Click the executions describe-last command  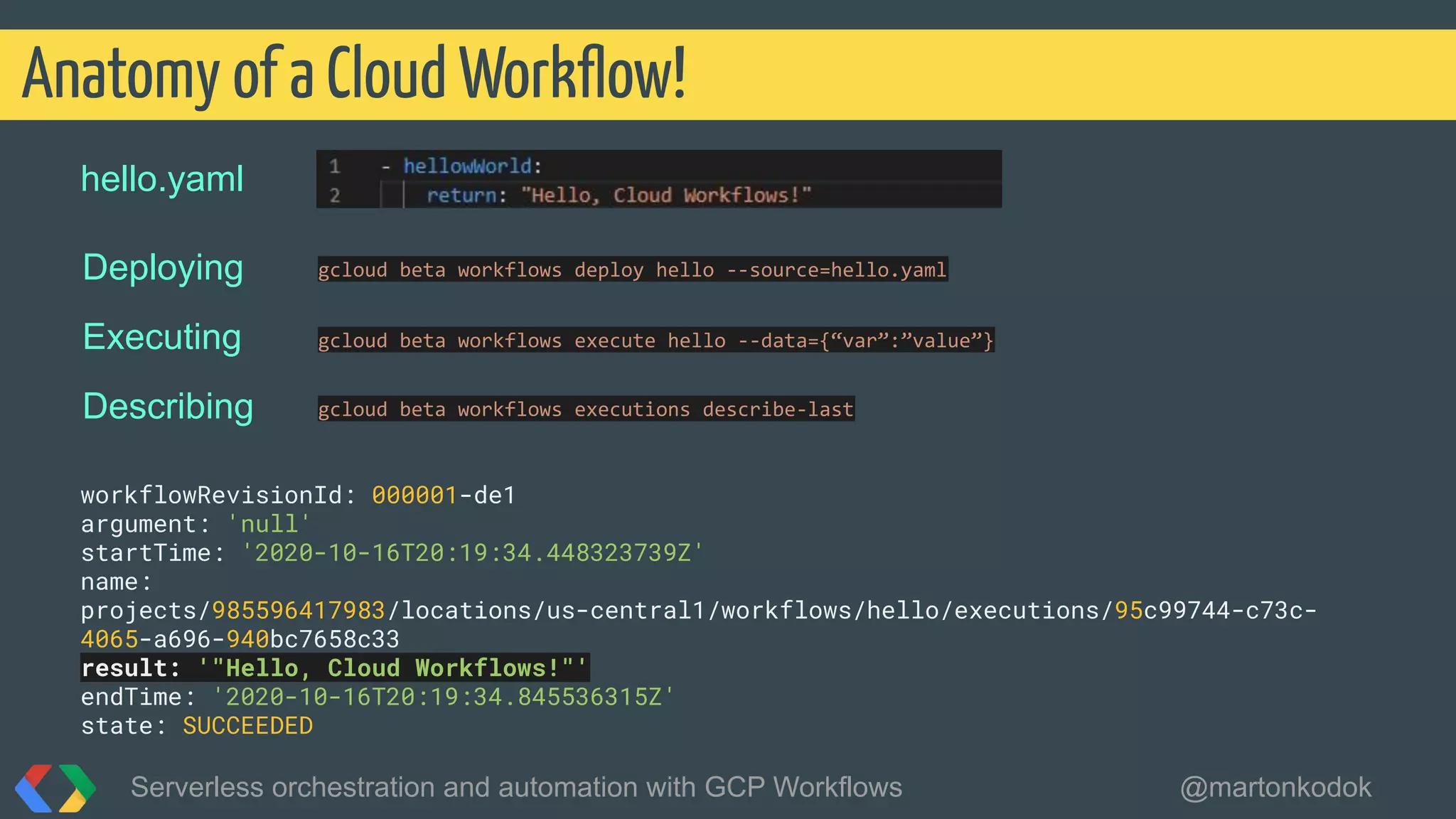pyautogui.click(x=585, y=409)
